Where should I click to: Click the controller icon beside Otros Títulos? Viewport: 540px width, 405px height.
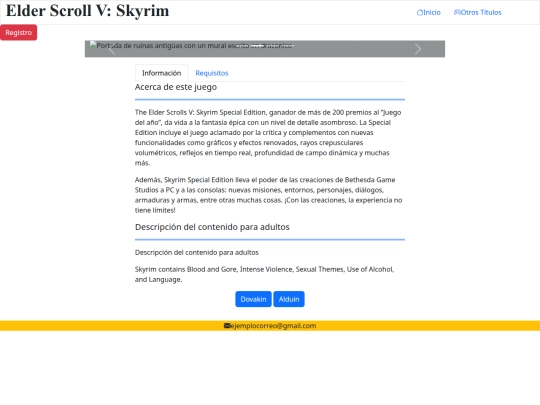(457, 12)
